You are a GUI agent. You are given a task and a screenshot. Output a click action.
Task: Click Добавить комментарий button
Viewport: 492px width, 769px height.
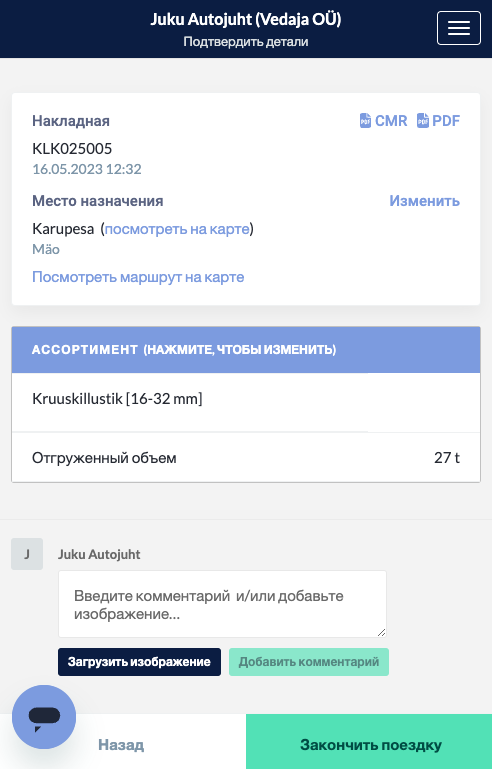309,662
